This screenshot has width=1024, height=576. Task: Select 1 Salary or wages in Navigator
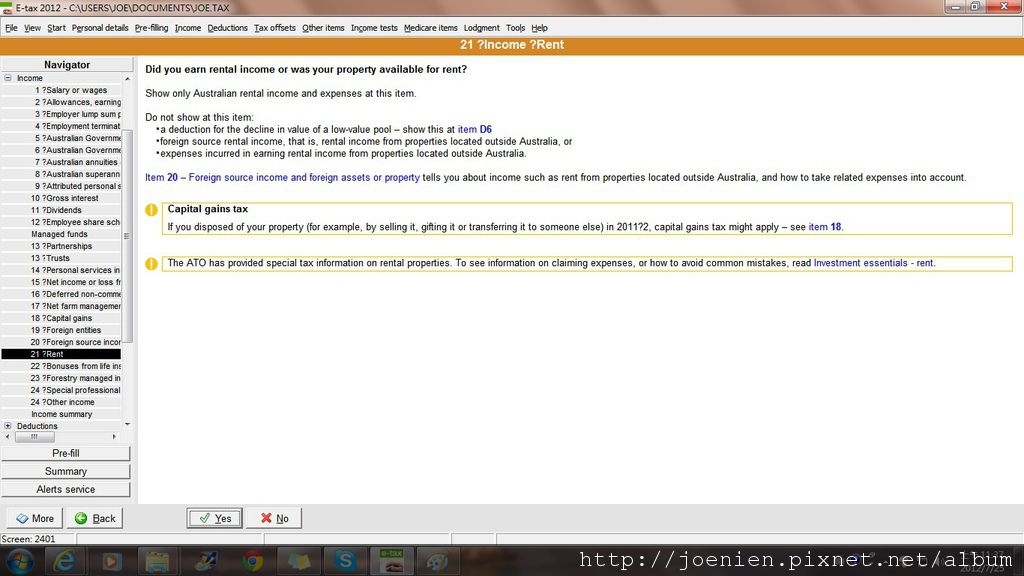click(x=71, y=90)
